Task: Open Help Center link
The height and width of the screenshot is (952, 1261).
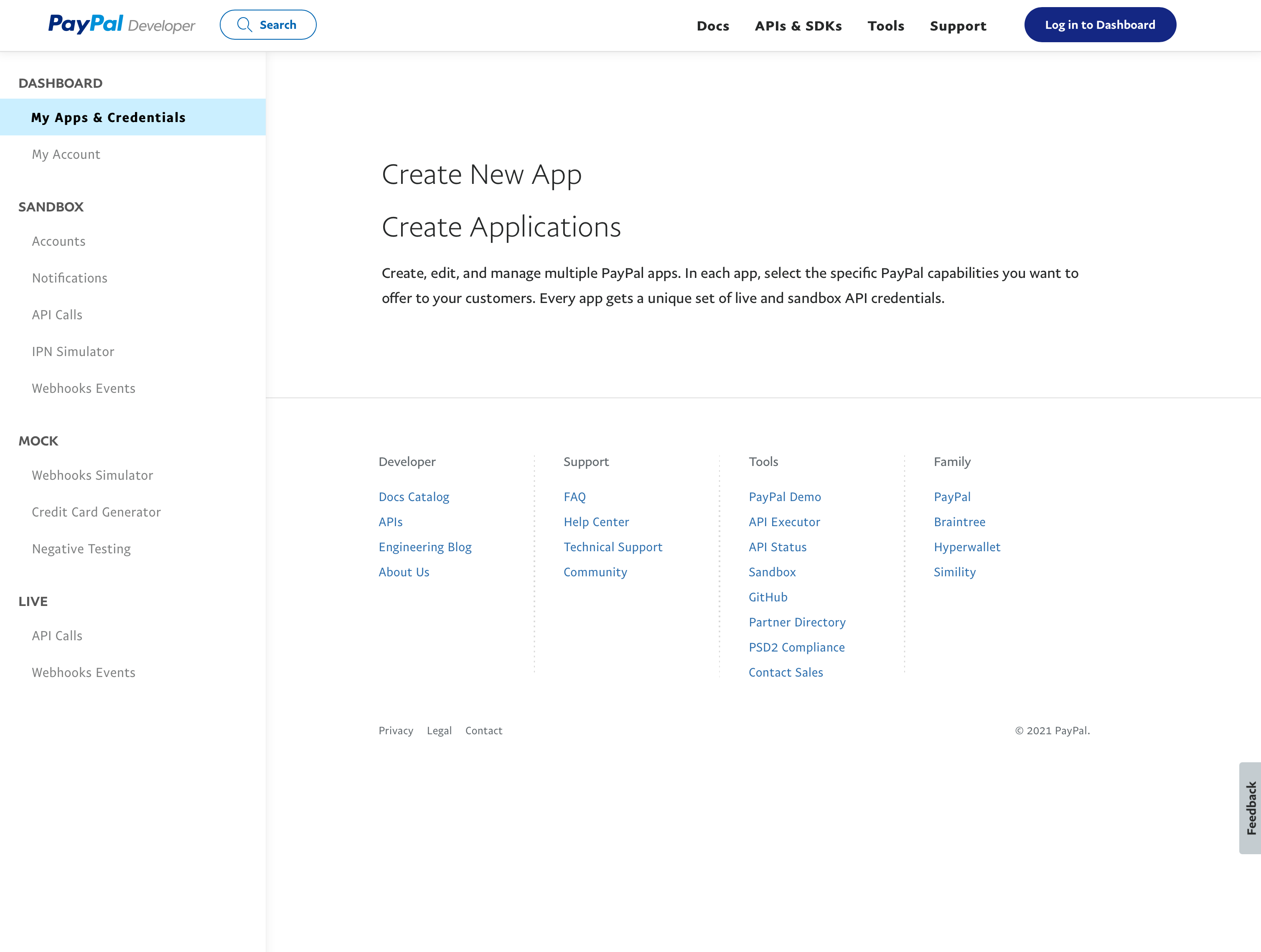Action: point(596,522)
